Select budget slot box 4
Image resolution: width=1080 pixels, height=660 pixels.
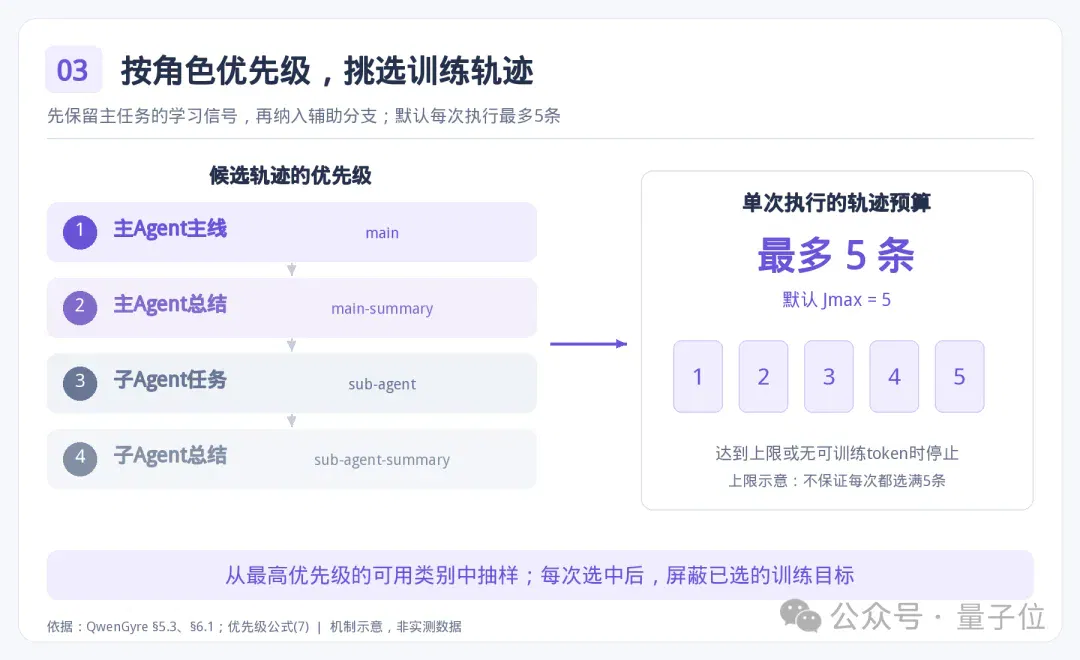pyautogui.click(x=894, y=376)
